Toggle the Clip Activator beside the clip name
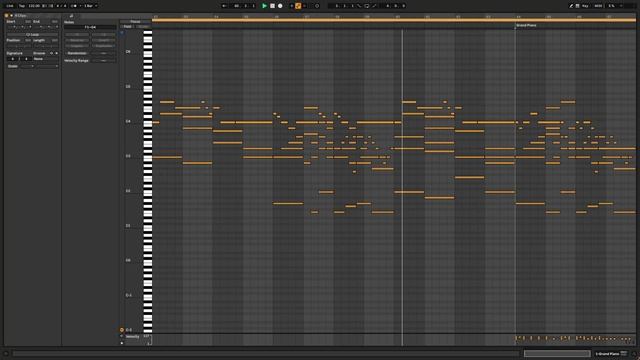 [x=11, y=16]
